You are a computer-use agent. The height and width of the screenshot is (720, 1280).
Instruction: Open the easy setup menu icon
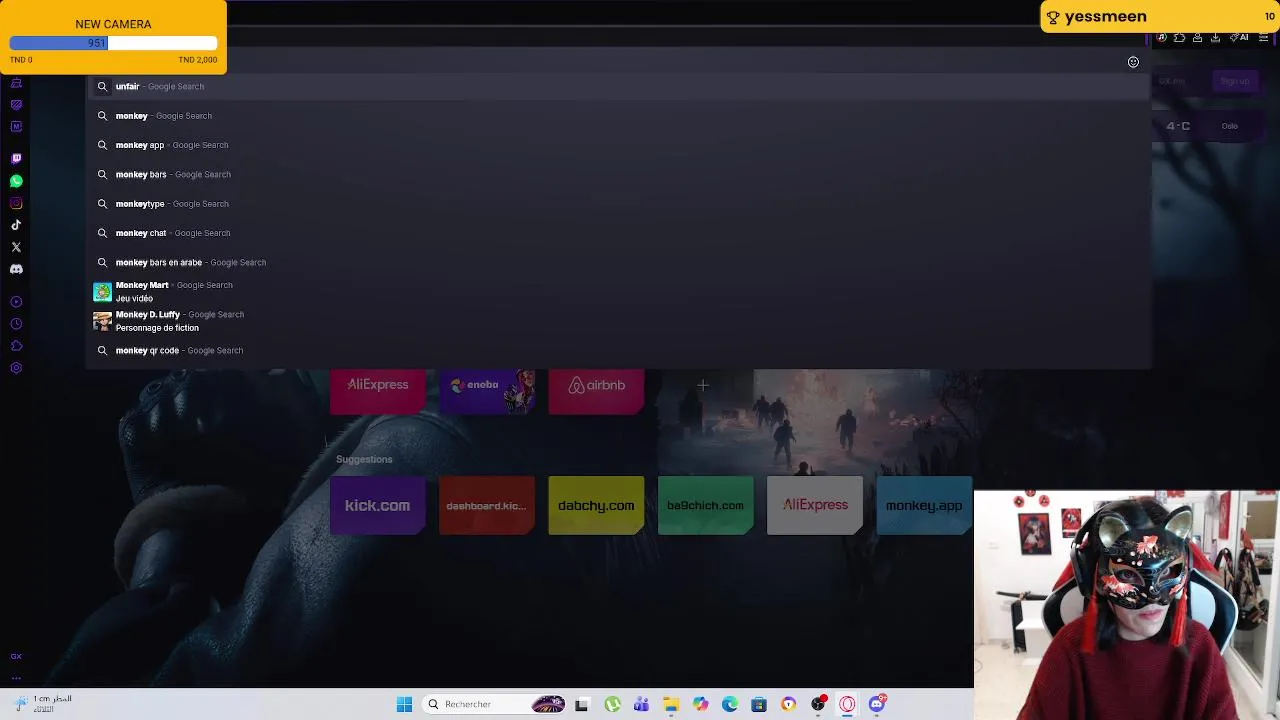click(x=1264, y=38)
